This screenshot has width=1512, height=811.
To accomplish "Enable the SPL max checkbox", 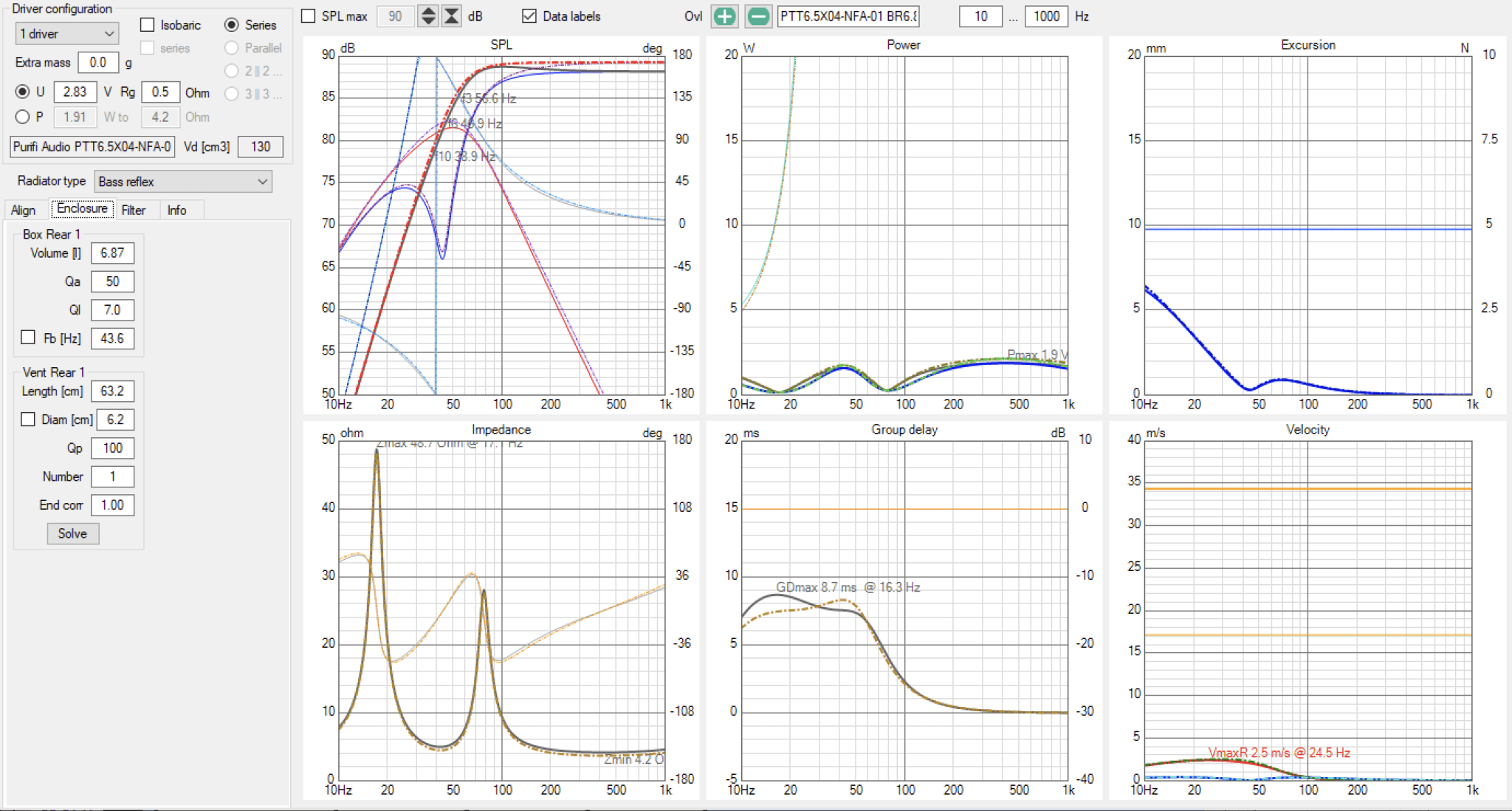I will [x=309, y=16].
